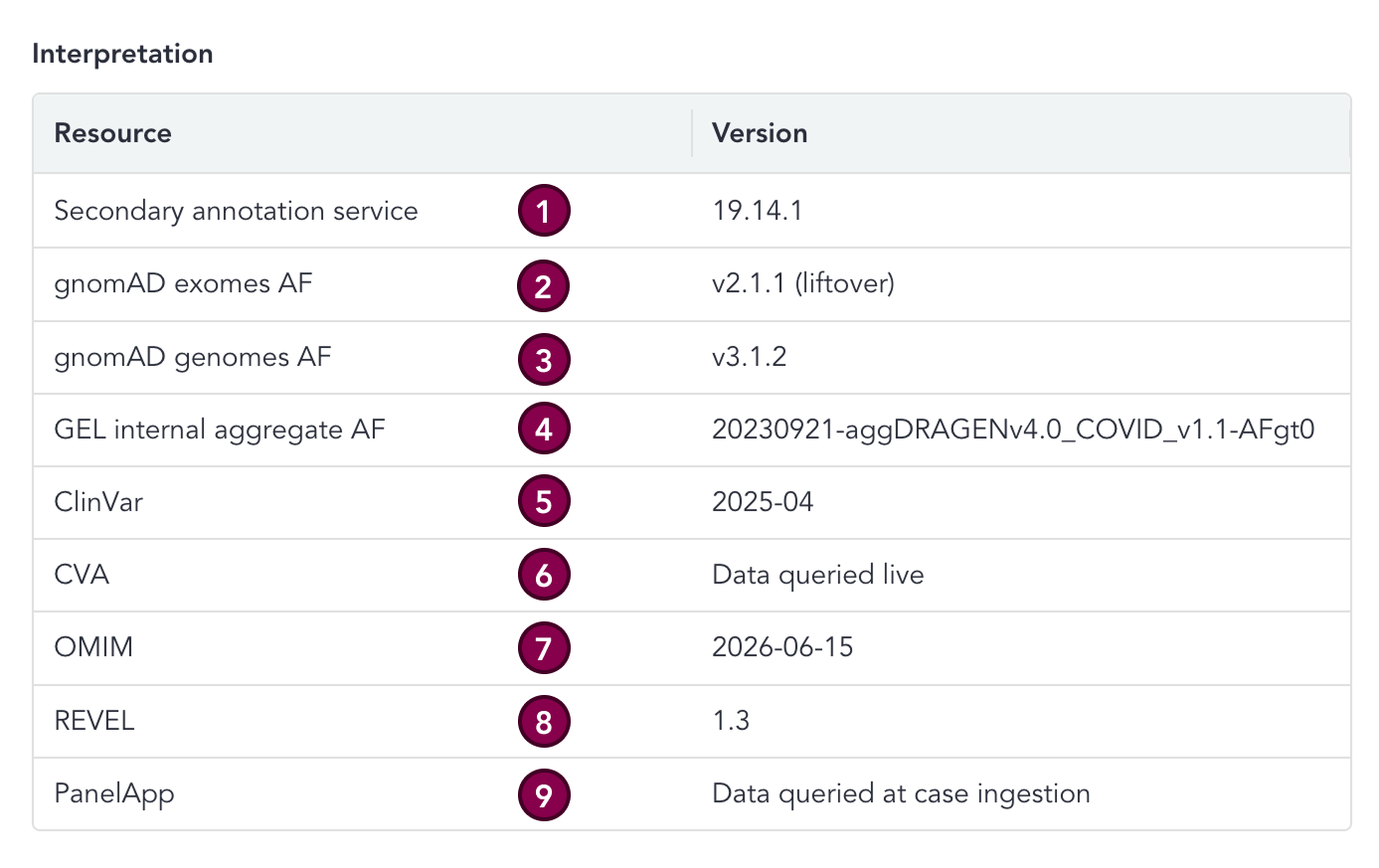Select marker 4 by GEL internal aggregate AF
Image resolution: width=1379 pixels, height=868 pixels.
pos(544,429)
